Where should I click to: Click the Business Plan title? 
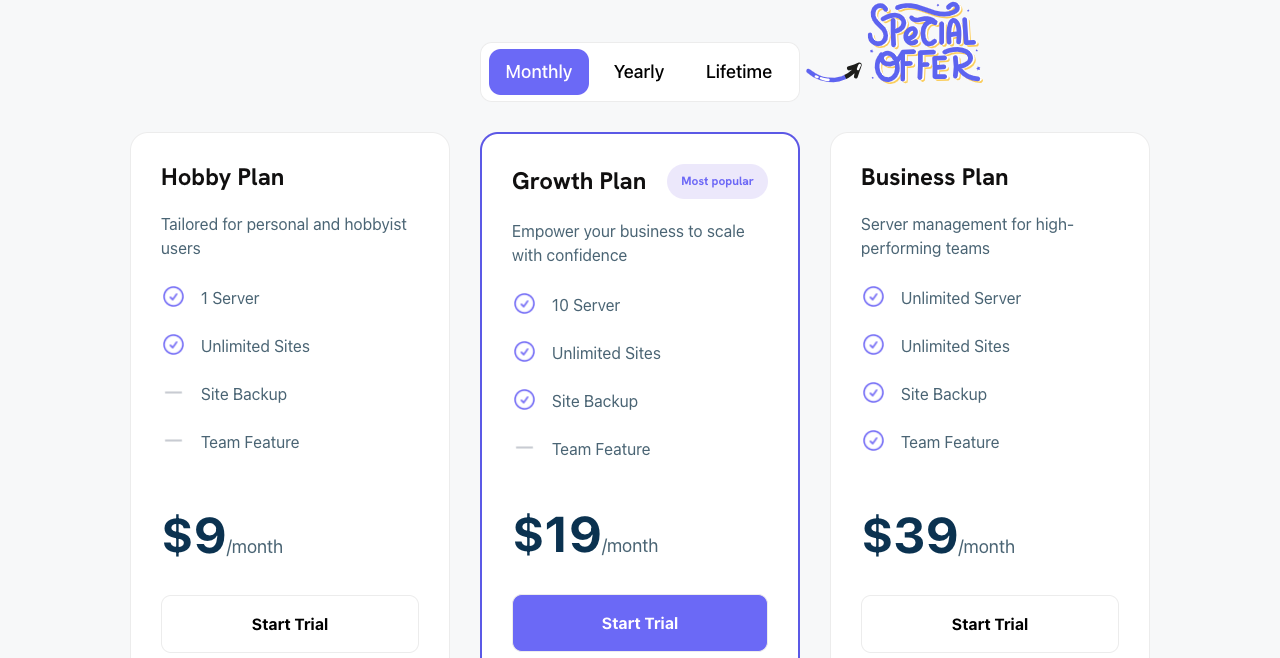click(934, 177)
